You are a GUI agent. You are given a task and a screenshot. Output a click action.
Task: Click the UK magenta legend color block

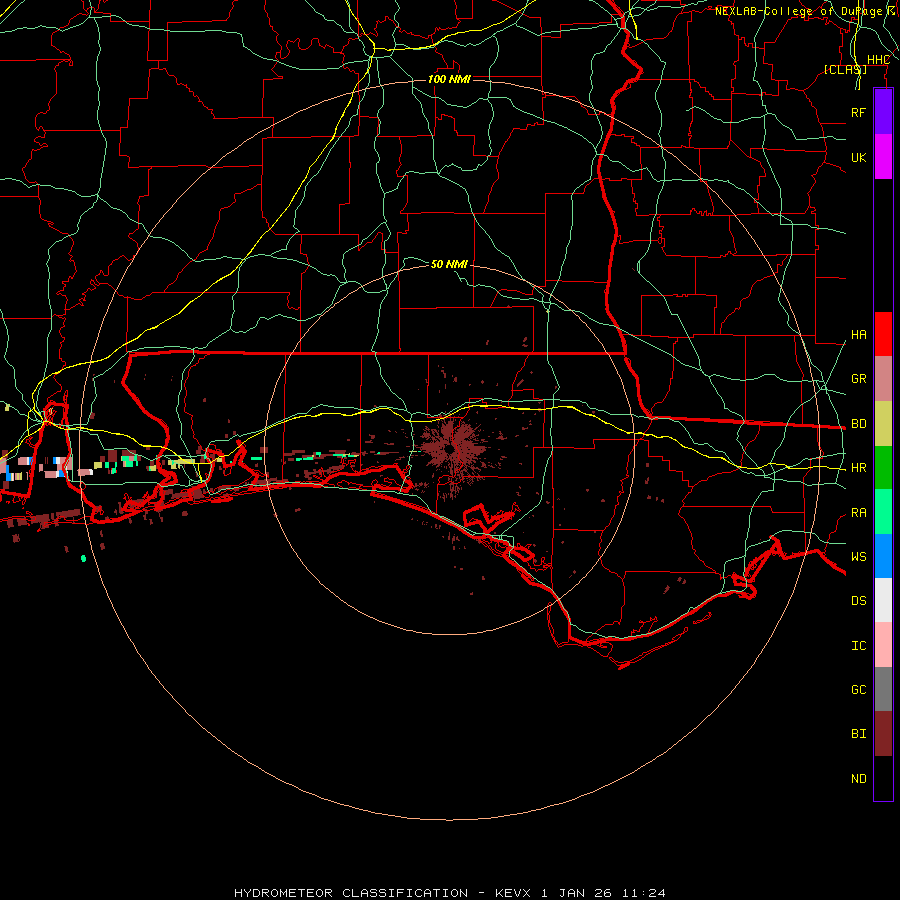[883, 157]
